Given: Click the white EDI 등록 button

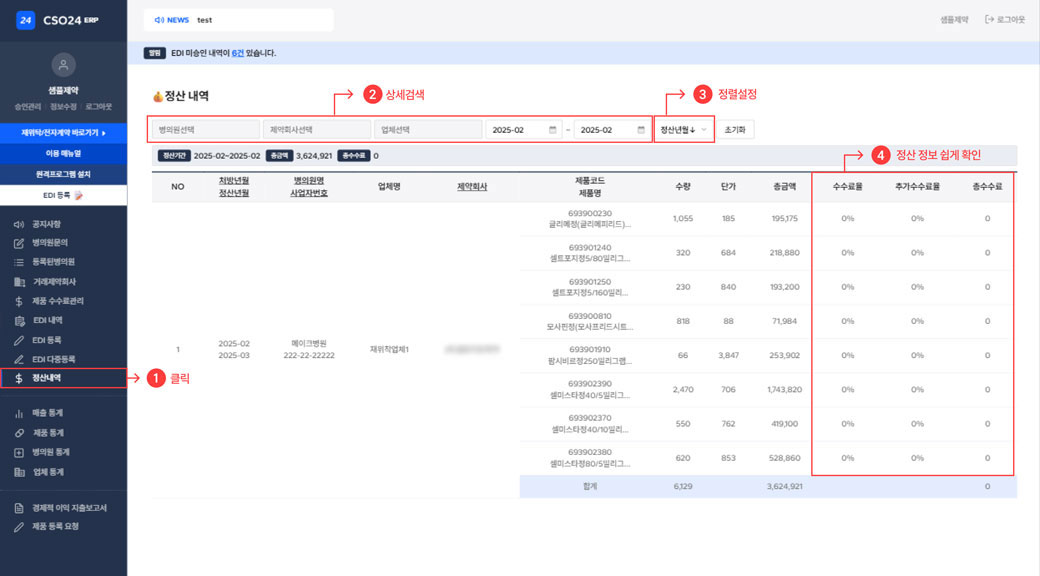Looking at the screenshot, I should pyautogui.click(x=64, y=195).
